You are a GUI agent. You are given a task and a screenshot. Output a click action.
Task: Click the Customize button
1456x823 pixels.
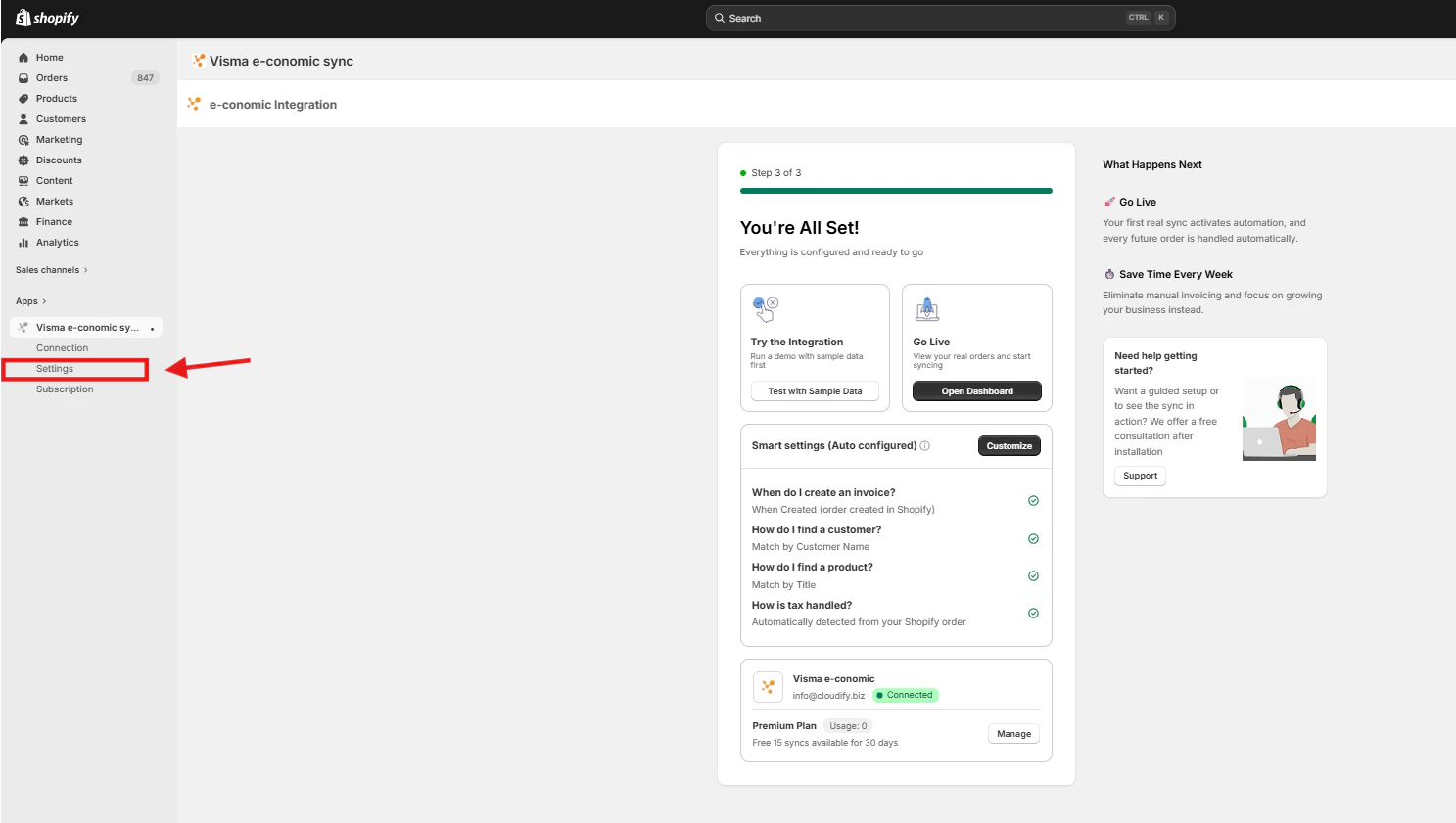tap(1010, 446)
